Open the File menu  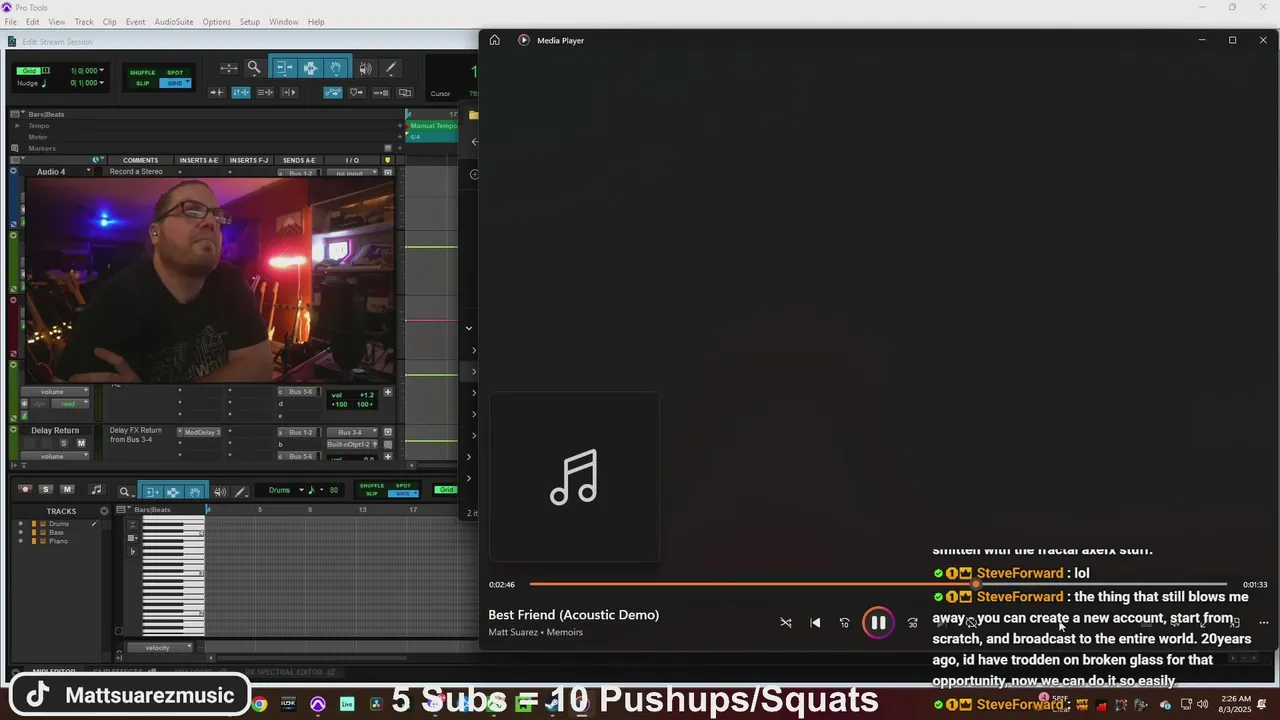click(x=10, y=22)
